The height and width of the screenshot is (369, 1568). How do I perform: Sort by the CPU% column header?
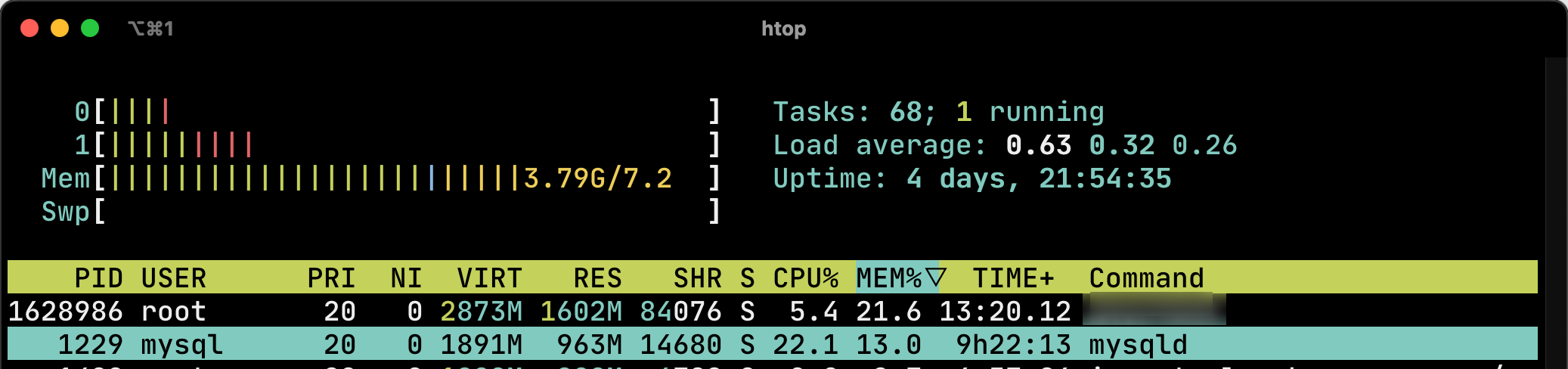point(805,278)
